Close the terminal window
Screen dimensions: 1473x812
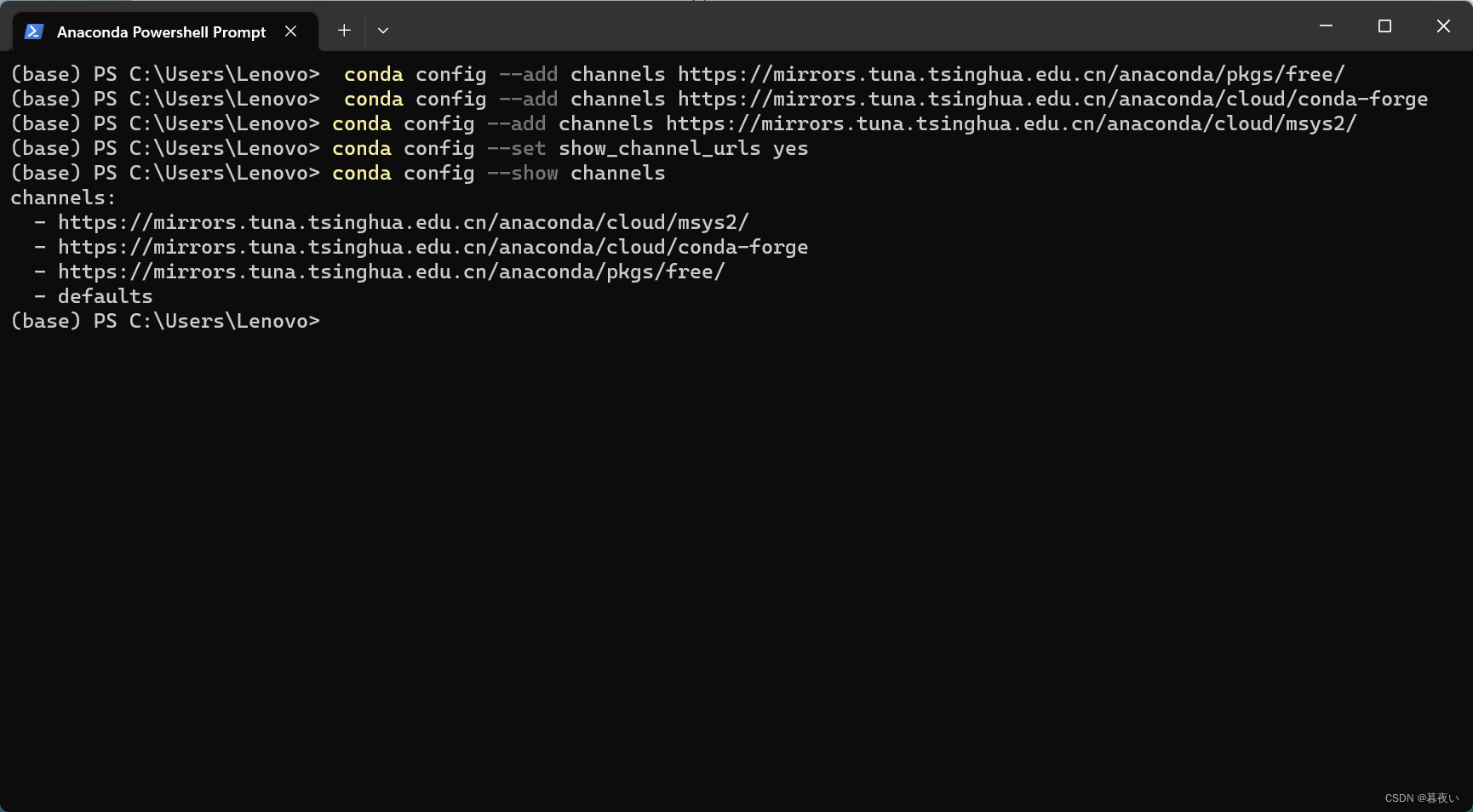click(x=1443, y=26)
